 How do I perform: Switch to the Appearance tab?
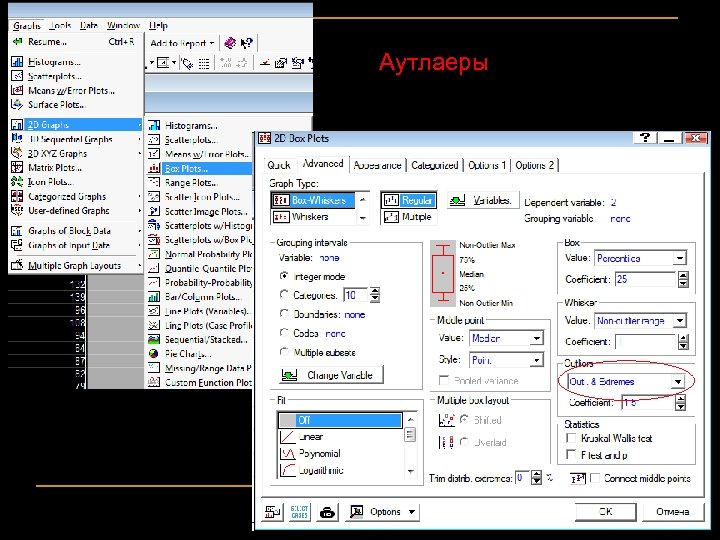(x=377, y=165)
